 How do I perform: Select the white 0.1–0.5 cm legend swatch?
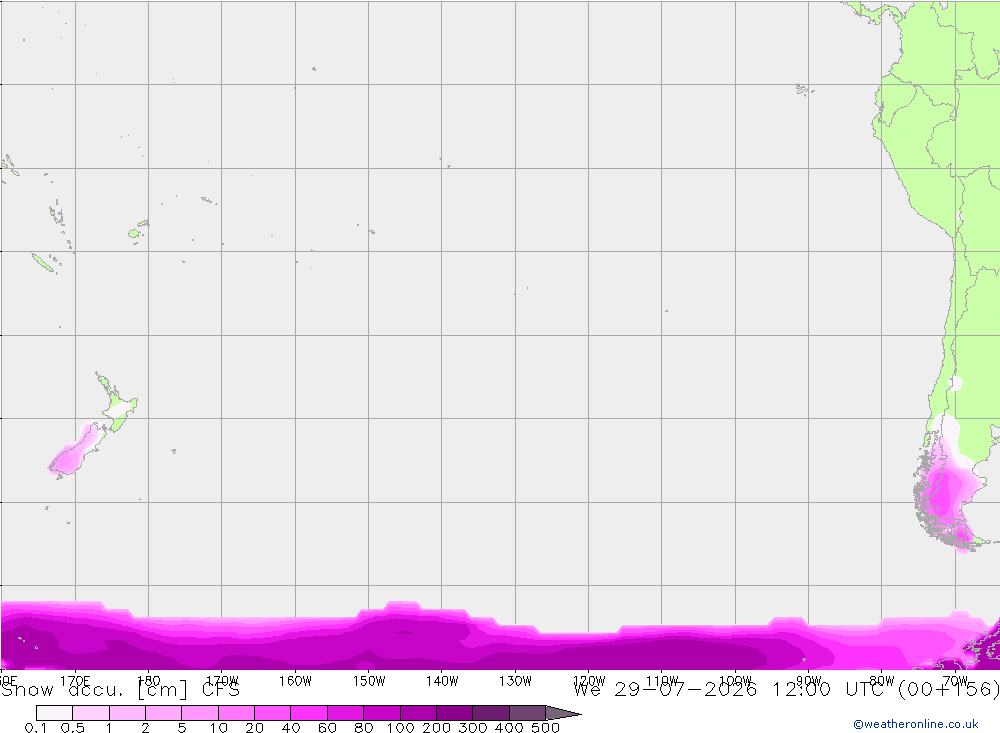tap(55, 713)
